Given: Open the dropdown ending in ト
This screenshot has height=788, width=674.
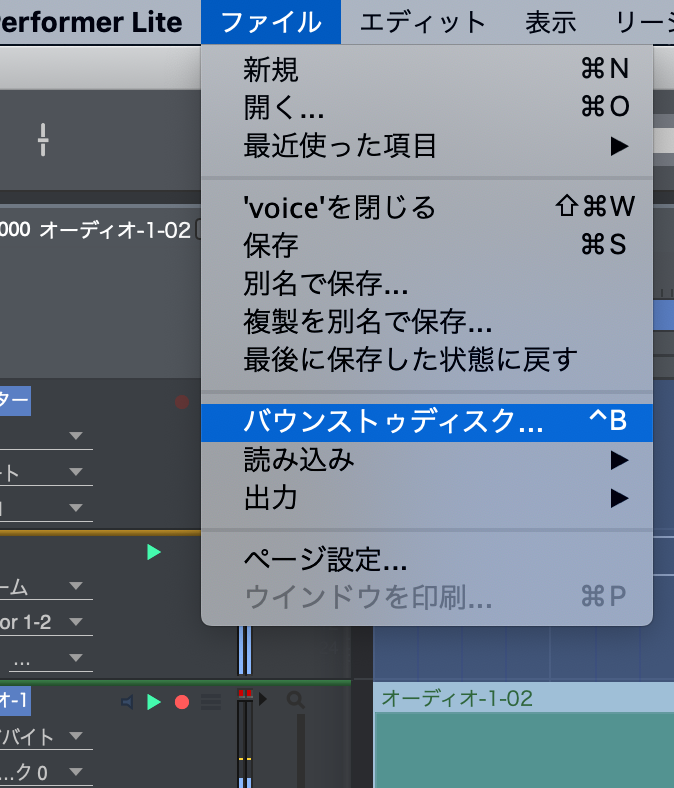Looking at the screenshot, I should click(46, 472).
